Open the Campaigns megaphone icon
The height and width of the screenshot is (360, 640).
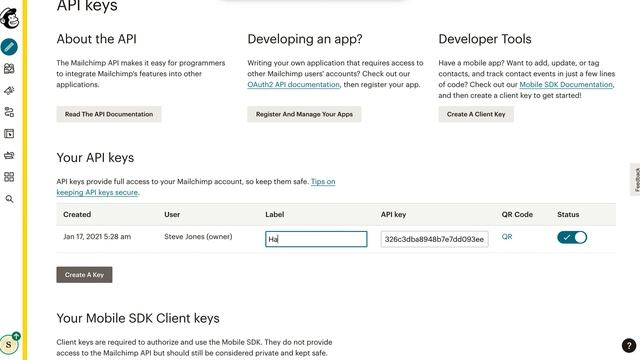point(9,90)
